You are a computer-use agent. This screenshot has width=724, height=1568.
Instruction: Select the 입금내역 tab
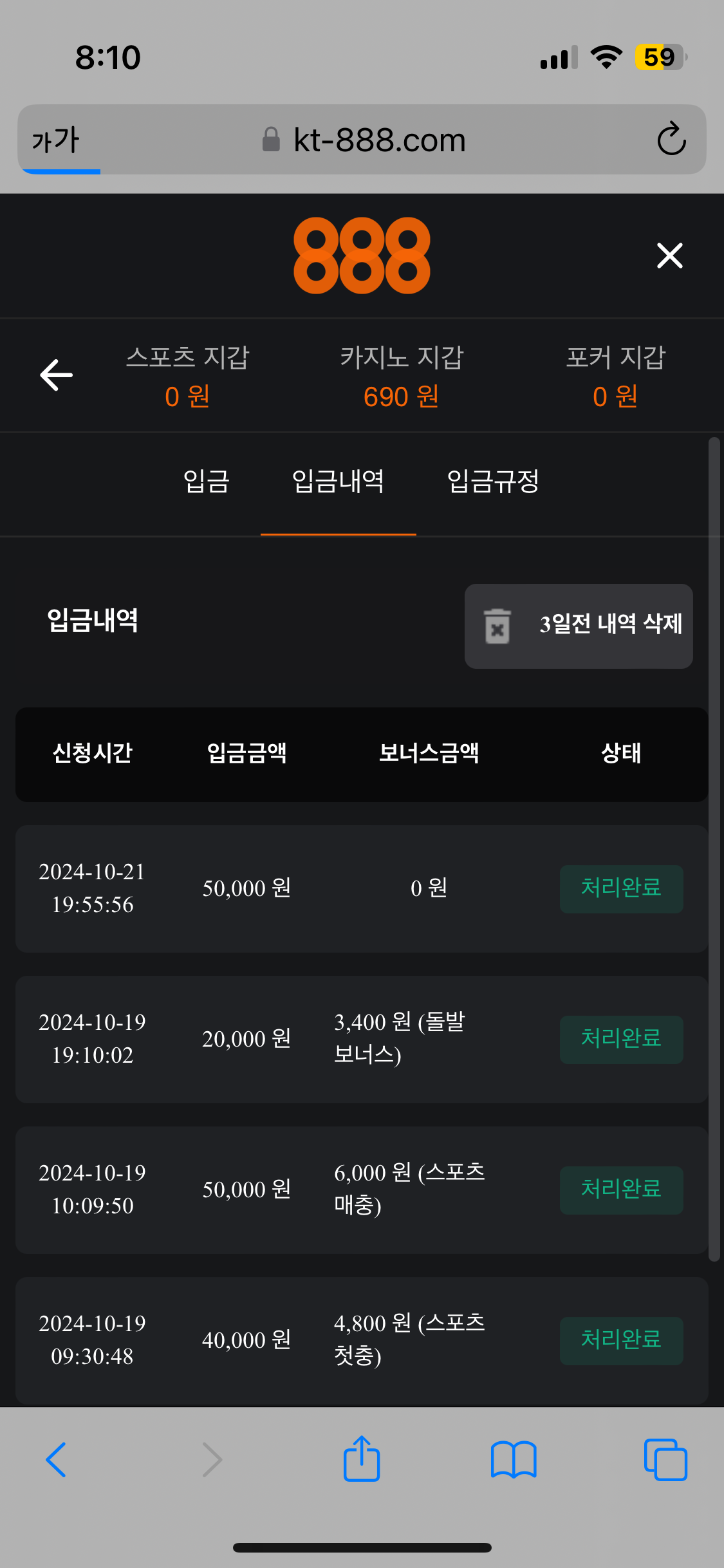(x=339, y=481)
